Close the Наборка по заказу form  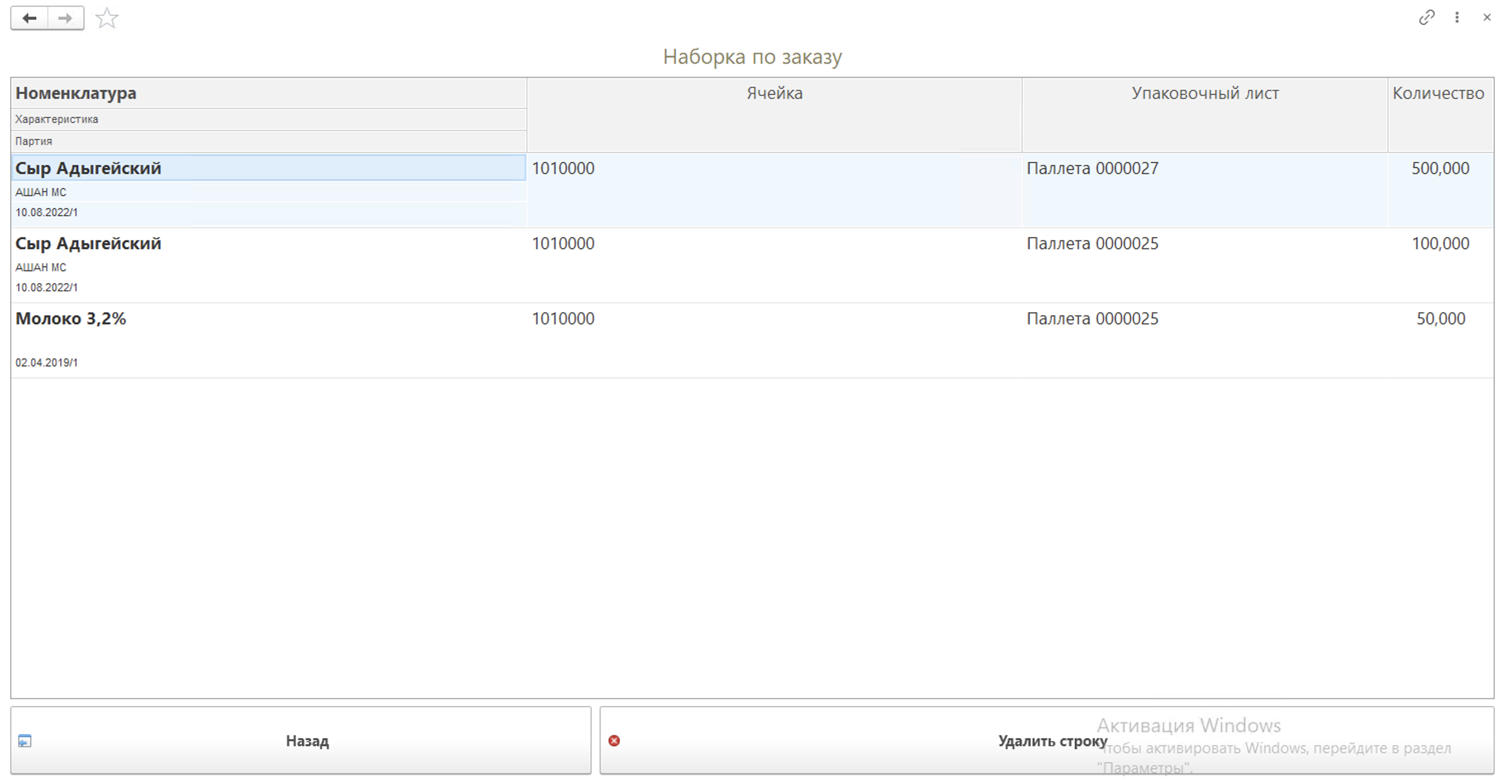[x=1487, y=18]
